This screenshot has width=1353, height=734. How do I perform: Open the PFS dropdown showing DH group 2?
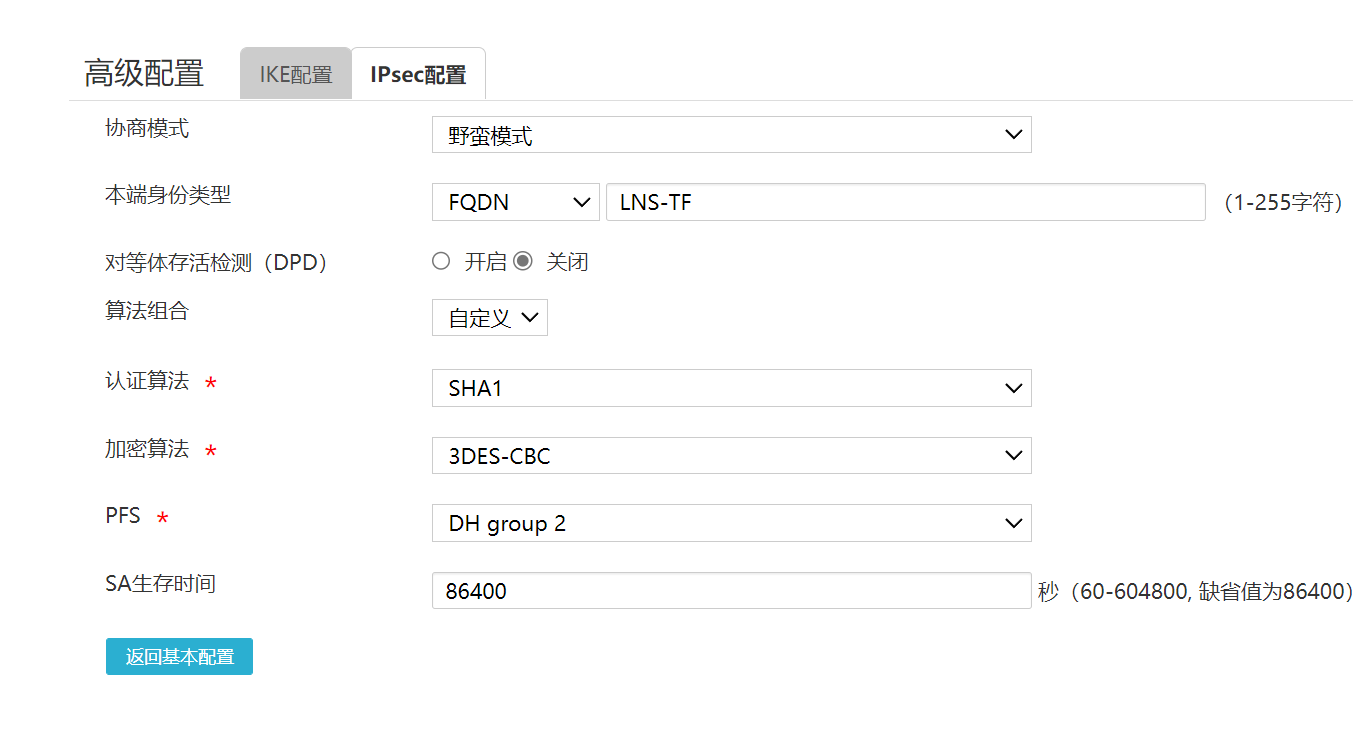pyautogui.click(x=731, y=523)
